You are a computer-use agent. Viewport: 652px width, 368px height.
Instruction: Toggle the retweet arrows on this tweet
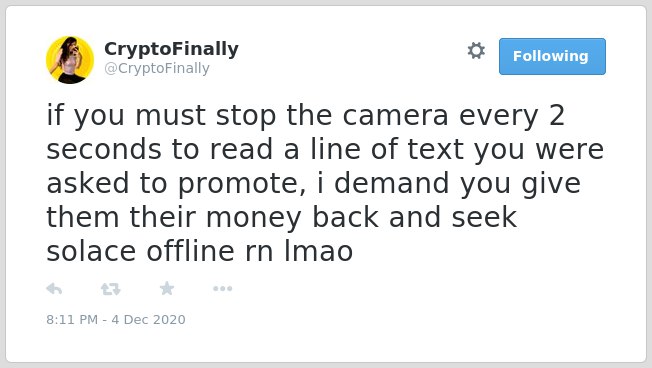pos(111,289)
